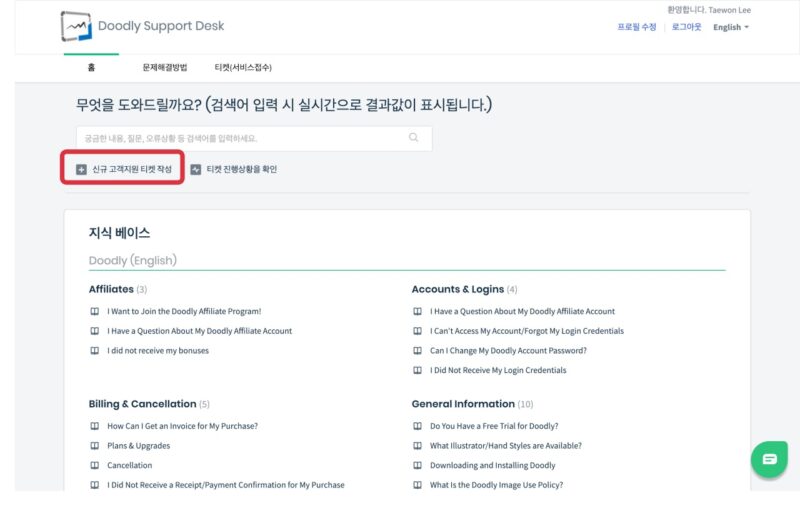Click book icon beside Join Affiliate Program
Screen dimensions: 800x508
pos(94,311)
